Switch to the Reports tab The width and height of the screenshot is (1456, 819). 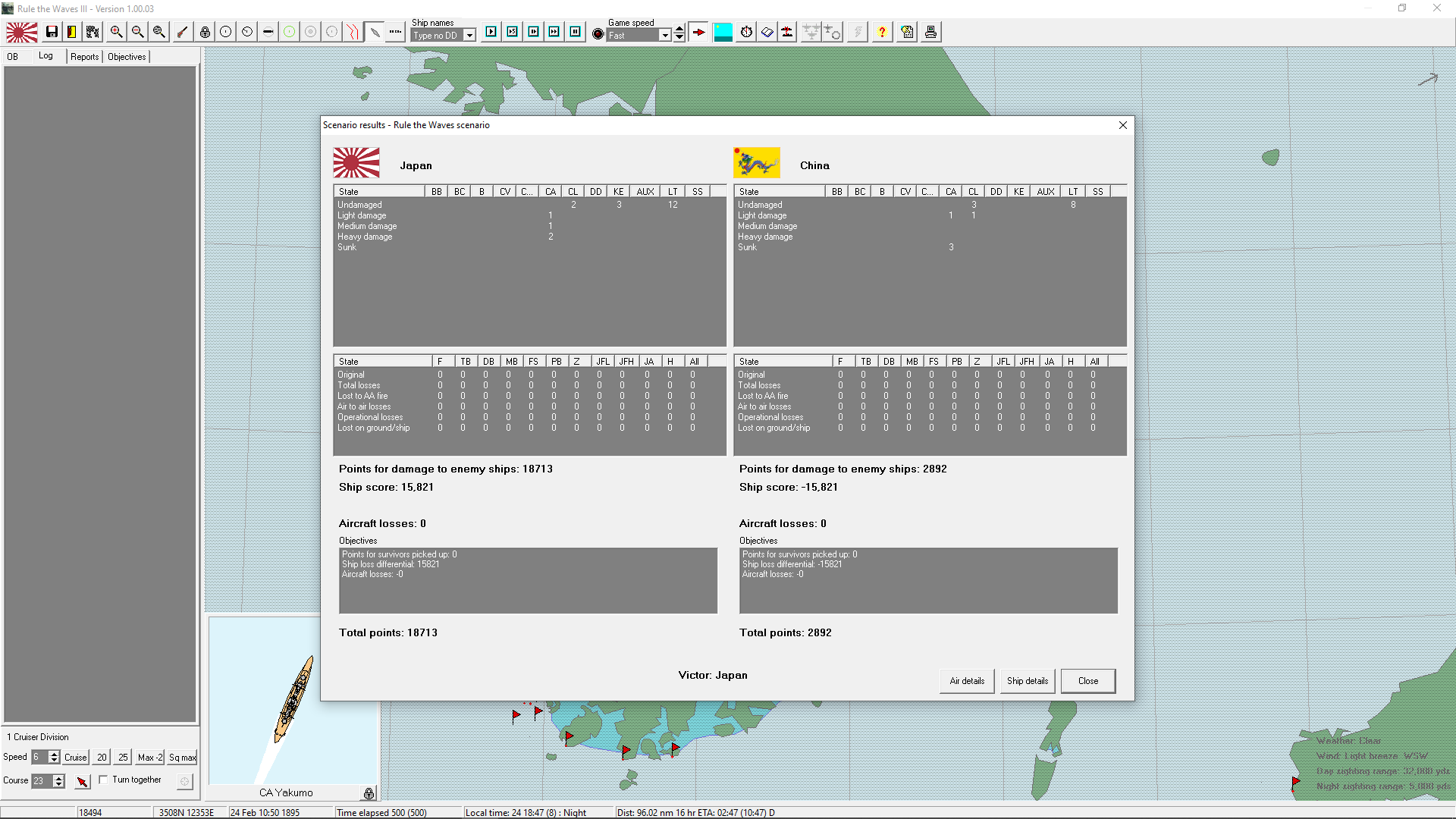pyautogui.click(x=85, y=57)
